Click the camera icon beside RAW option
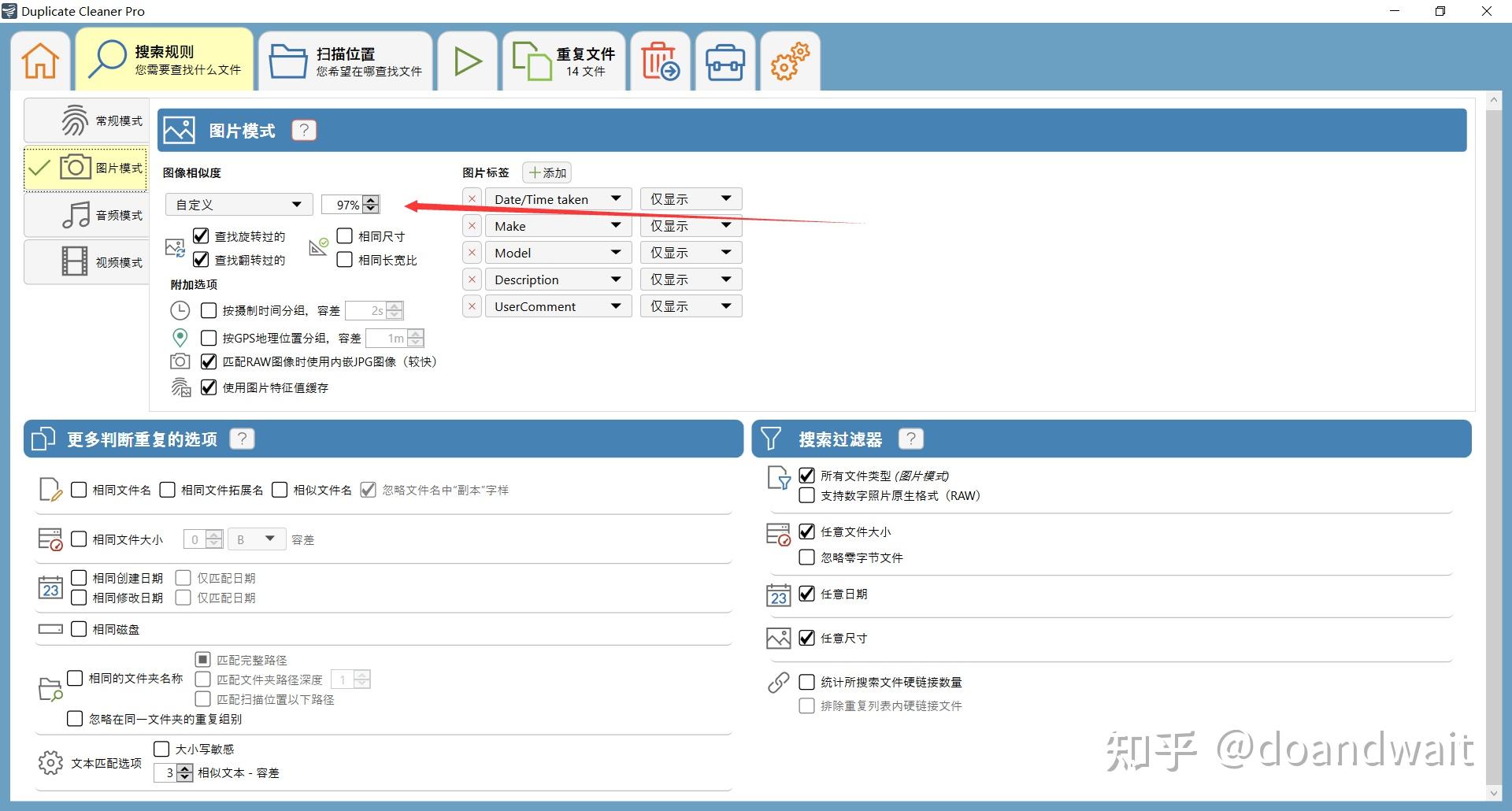This screenshot has width=1512, height=811. (180, 361)
